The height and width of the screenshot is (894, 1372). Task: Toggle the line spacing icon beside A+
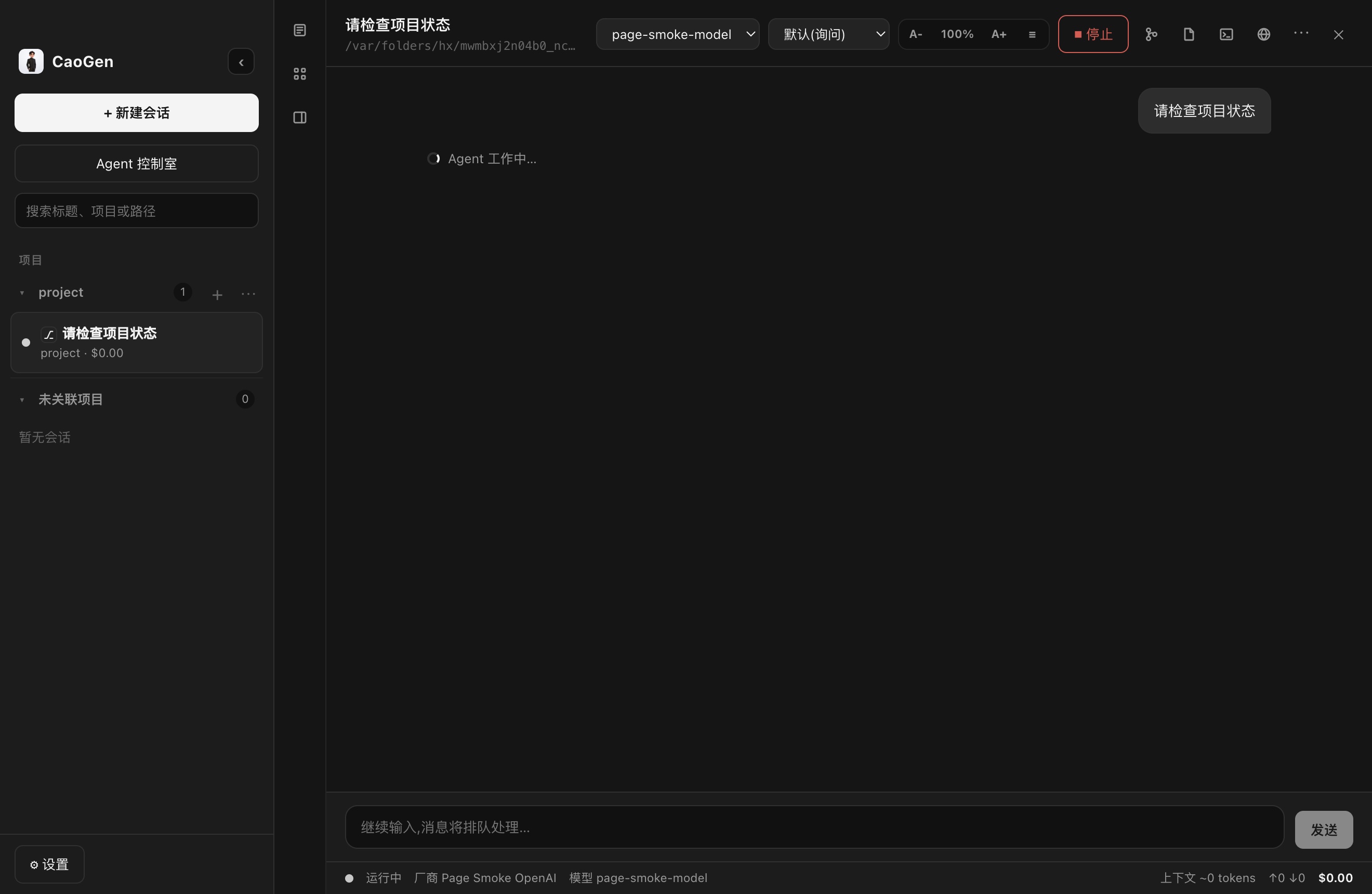coord(1032,35)
